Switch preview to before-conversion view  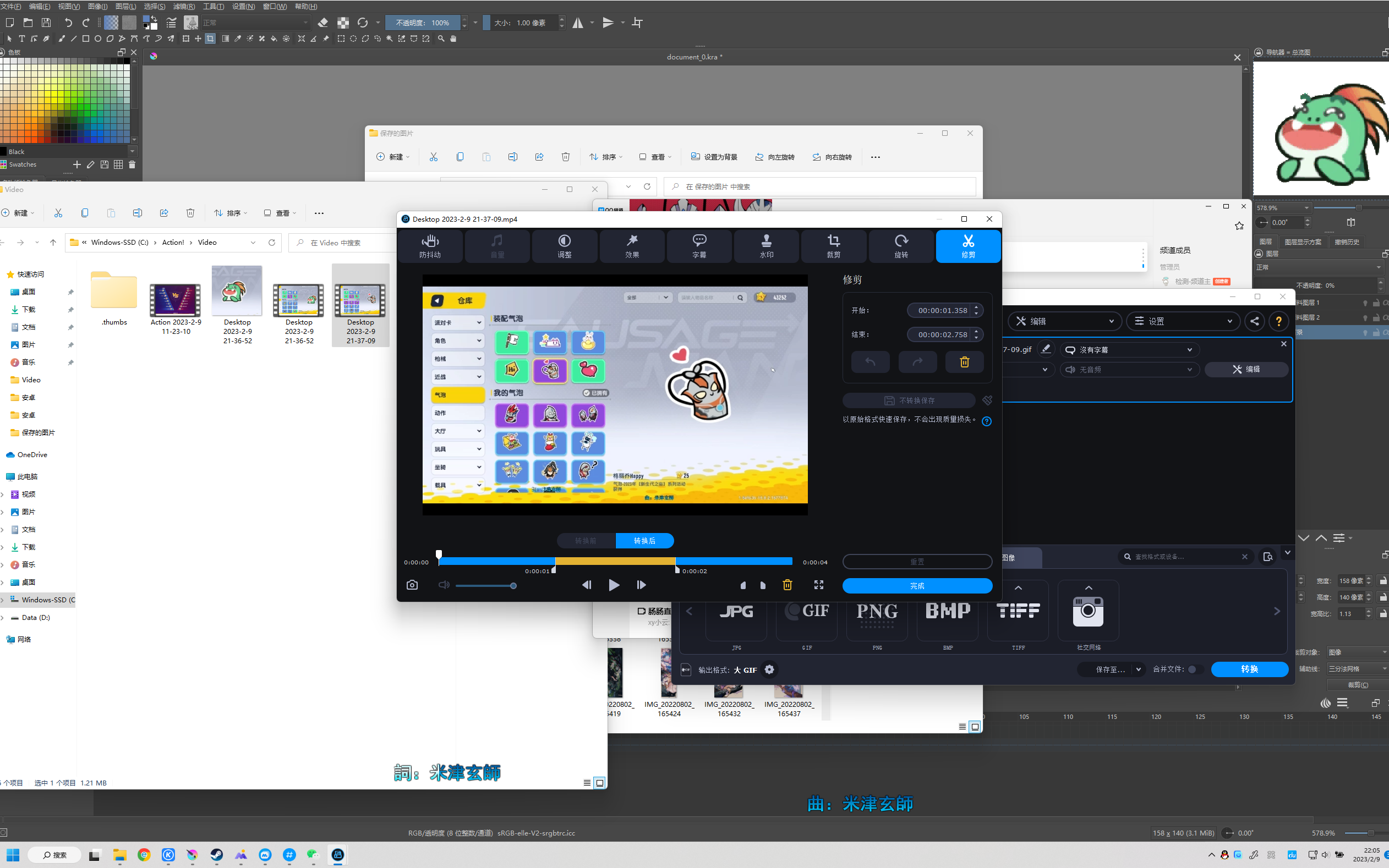click(586, 541)
